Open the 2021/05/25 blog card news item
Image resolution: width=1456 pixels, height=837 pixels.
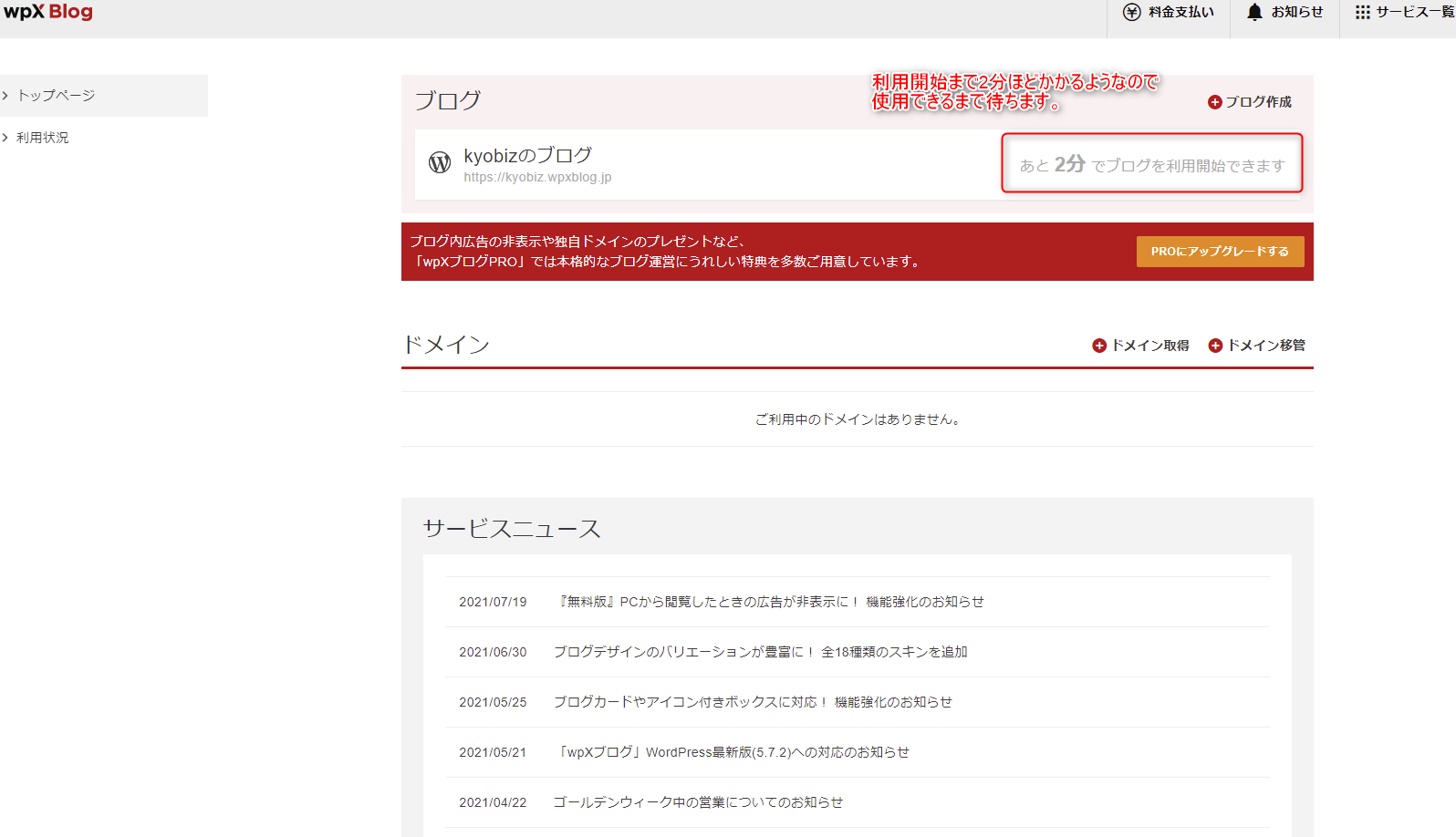(x=753, y=702)
